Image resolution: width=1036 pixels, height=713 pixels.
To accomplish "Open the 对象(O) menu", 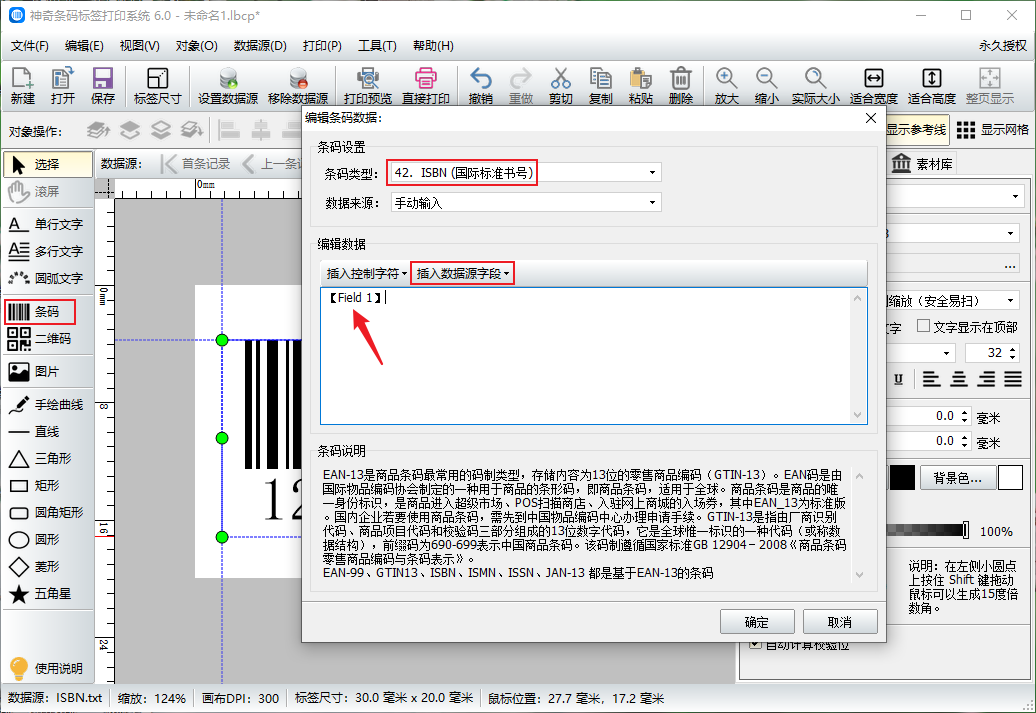I will (x=196, y=46).
